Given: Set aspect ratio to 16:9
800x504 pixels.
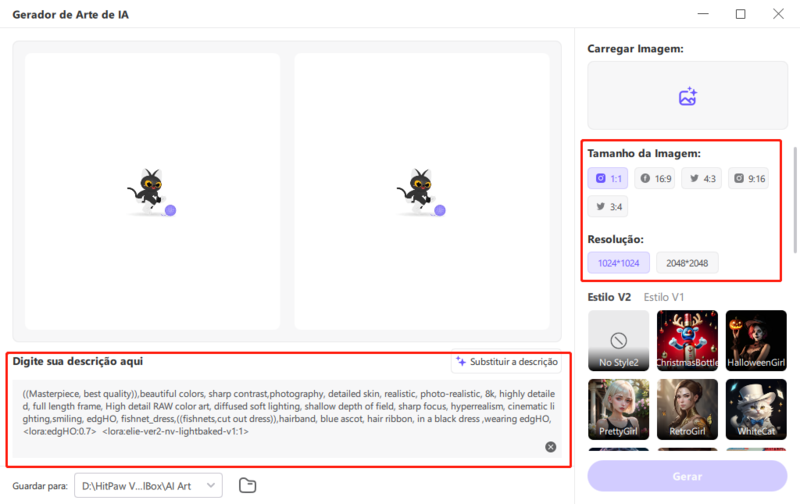Looking at the screenshot, I should (x=656, y=178).
